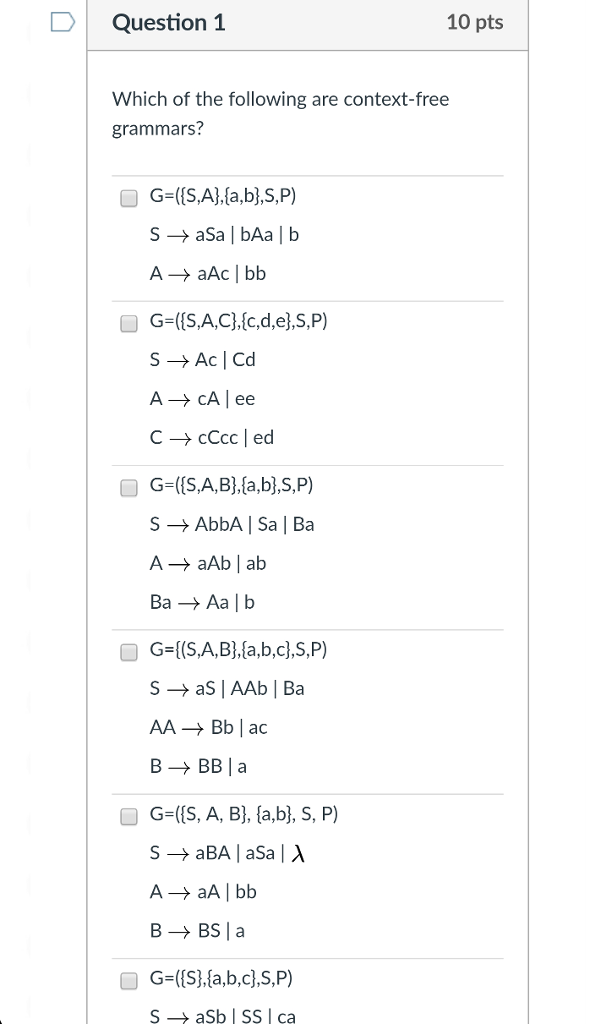Click the question prompt about context-free grammars
This screenshot has width=601, height=1024.
[280, 112]
